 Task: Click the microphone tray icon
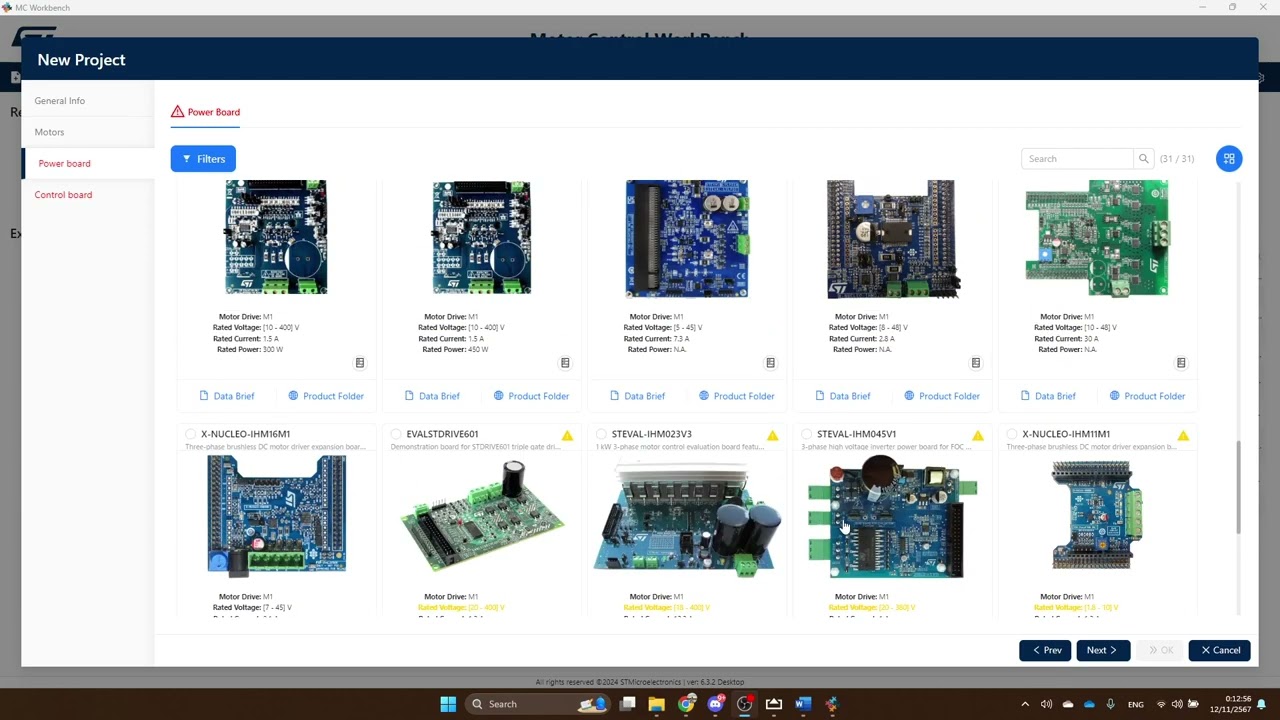click(1110, 704)
